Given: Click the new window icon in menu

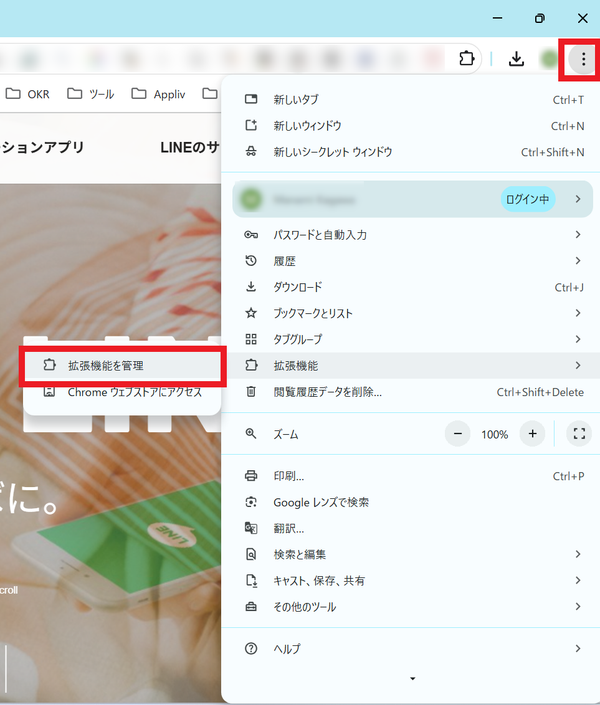Looking at the screenshot, I should click(x=251, y=125).
